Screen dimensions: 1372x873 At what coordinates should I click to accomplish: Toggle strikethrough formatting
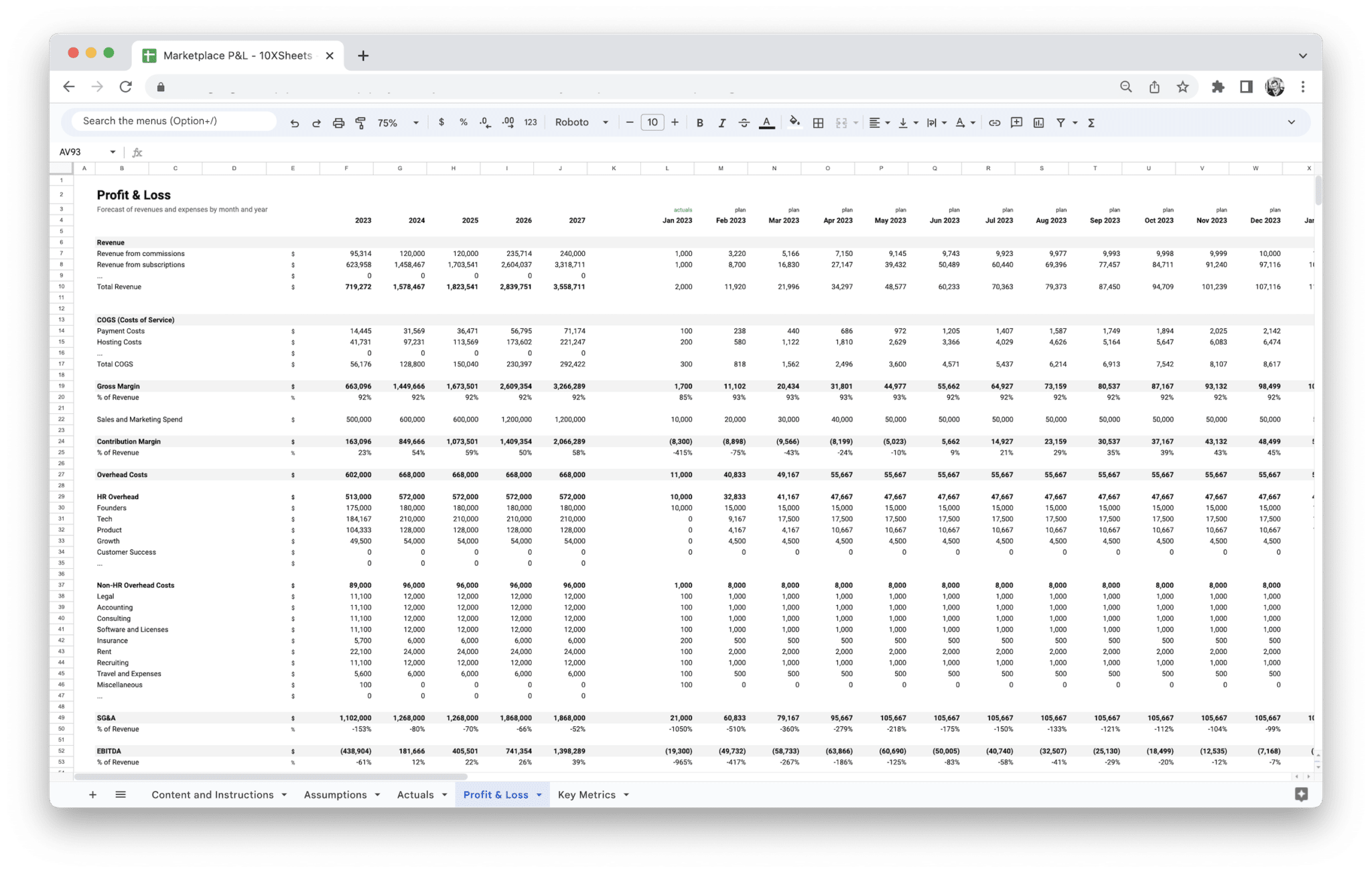click(x=744, y=123)
